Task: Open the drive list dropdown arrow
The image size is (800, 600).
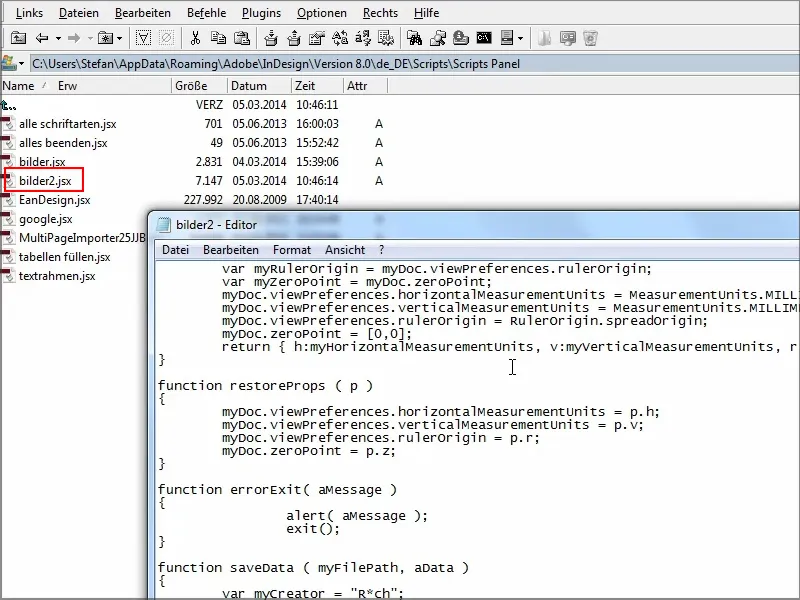Action: 21,64
